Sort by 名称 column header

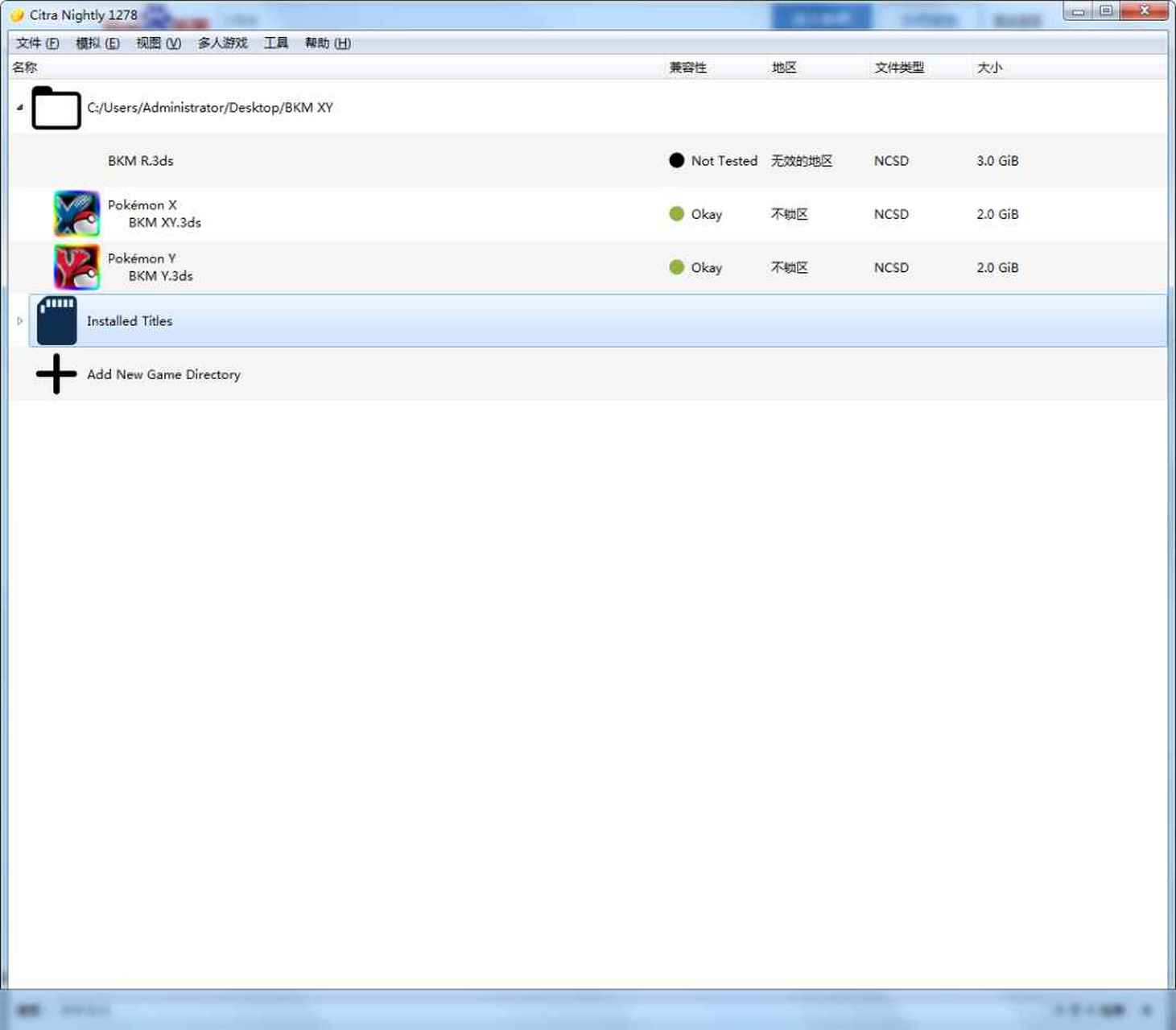pos(25,67)
